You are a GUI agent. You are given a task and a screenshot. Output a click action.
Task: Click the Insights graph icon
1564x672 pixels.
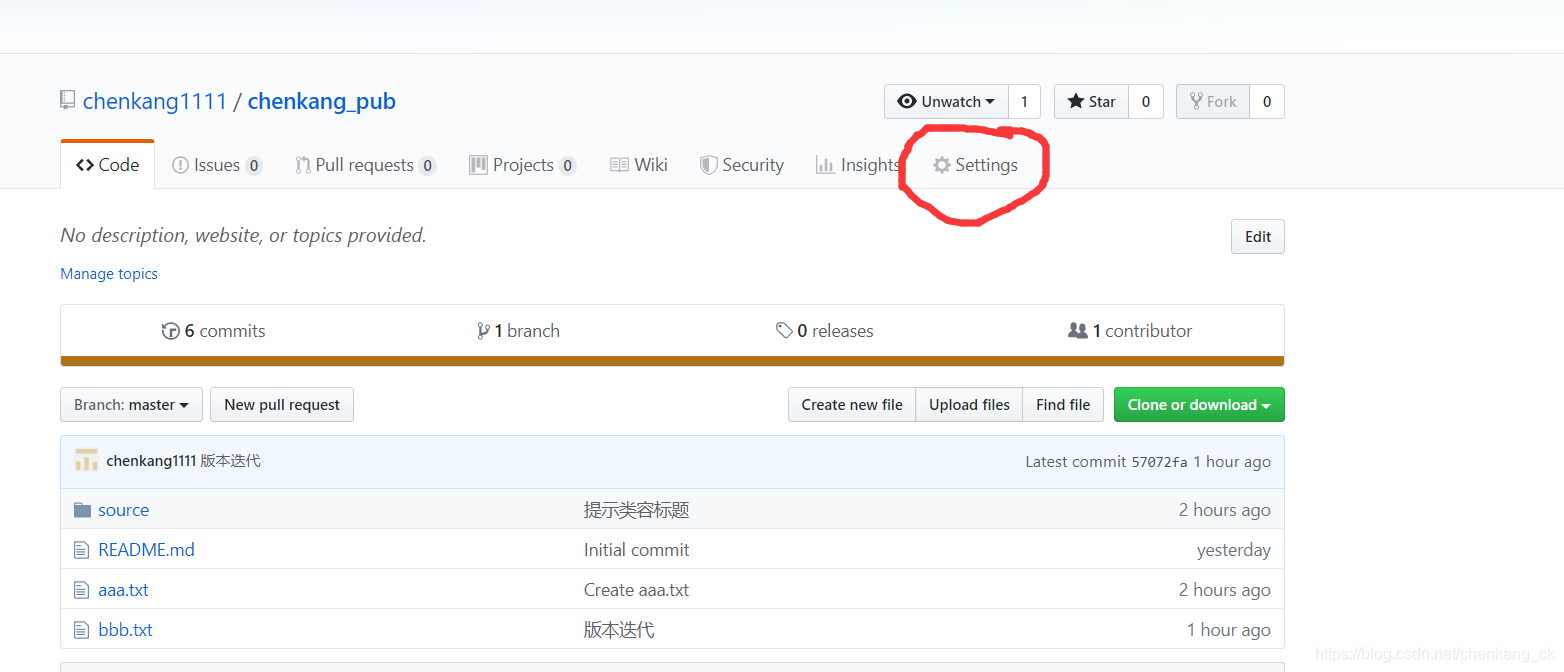(x=825, y=165)
